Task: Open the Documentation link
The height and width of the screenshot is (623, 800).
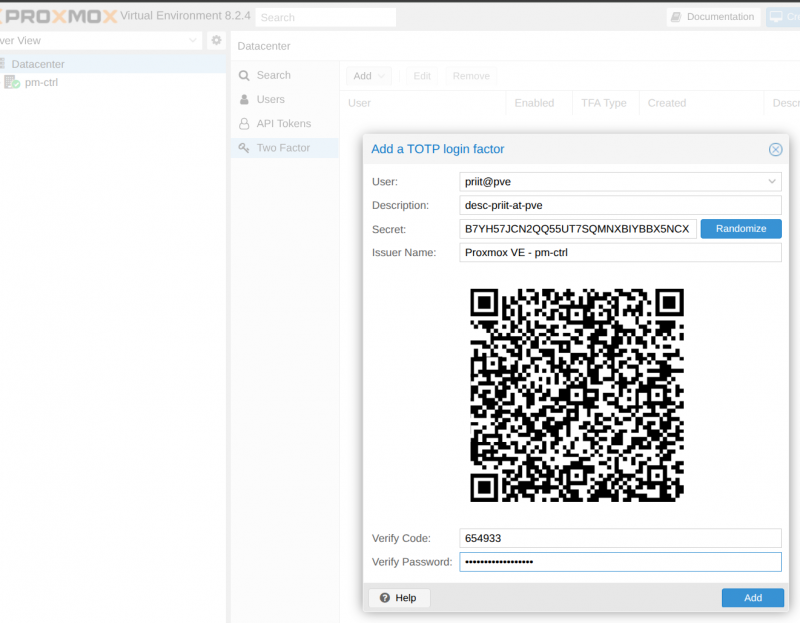Action: (713, 17)
